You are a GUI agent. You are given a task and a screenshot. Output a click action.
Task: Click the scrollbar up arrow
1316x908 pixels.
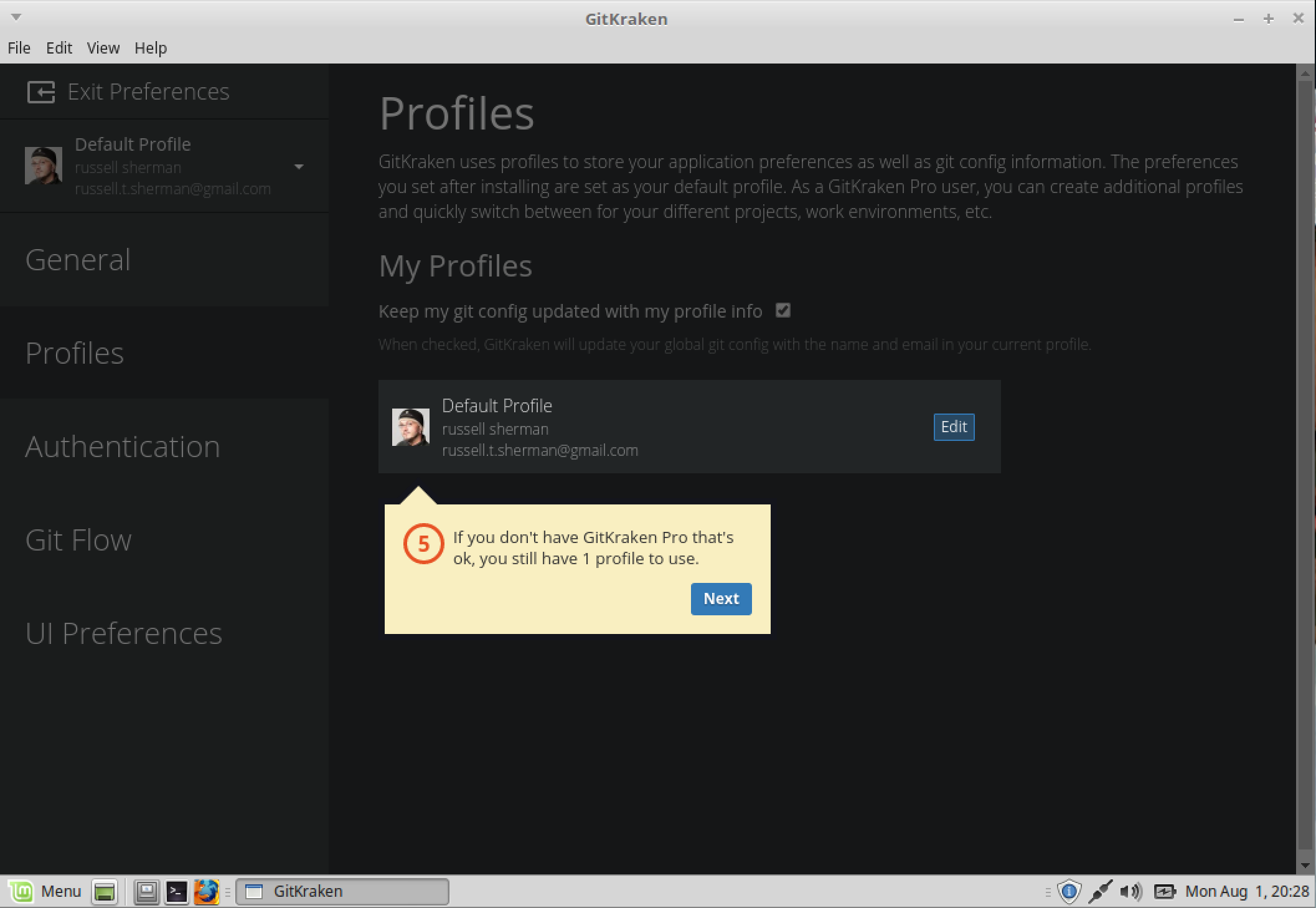(1305, 73)
